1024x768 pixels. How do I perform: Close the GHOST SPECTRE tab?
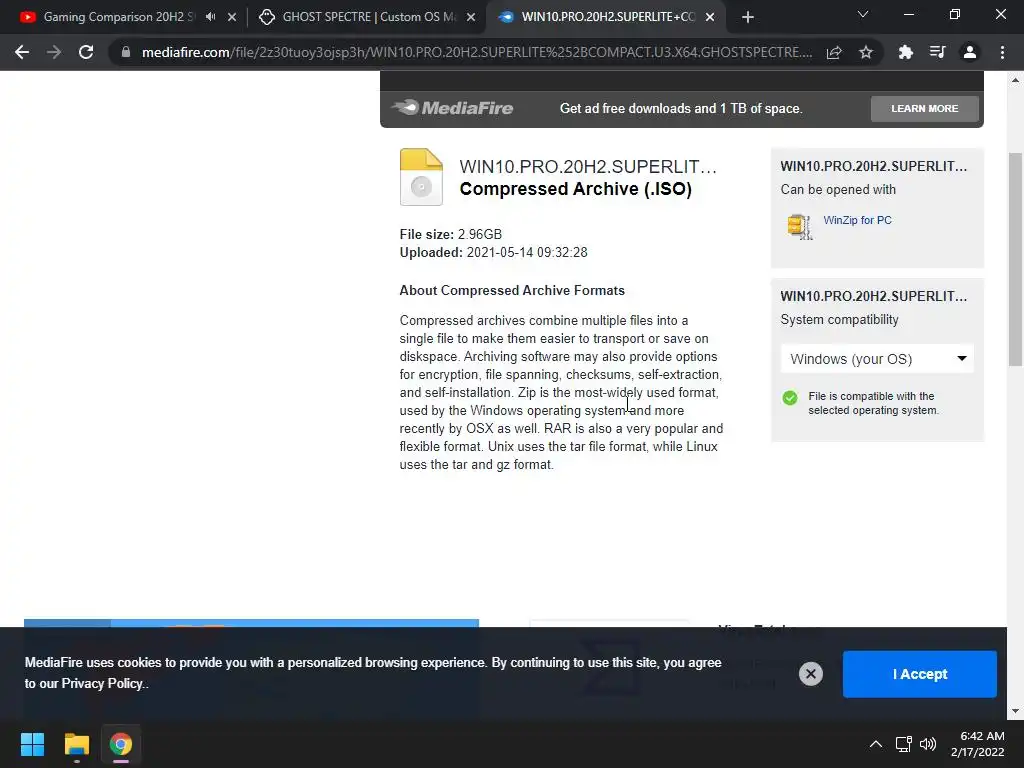tap(471, 17)
